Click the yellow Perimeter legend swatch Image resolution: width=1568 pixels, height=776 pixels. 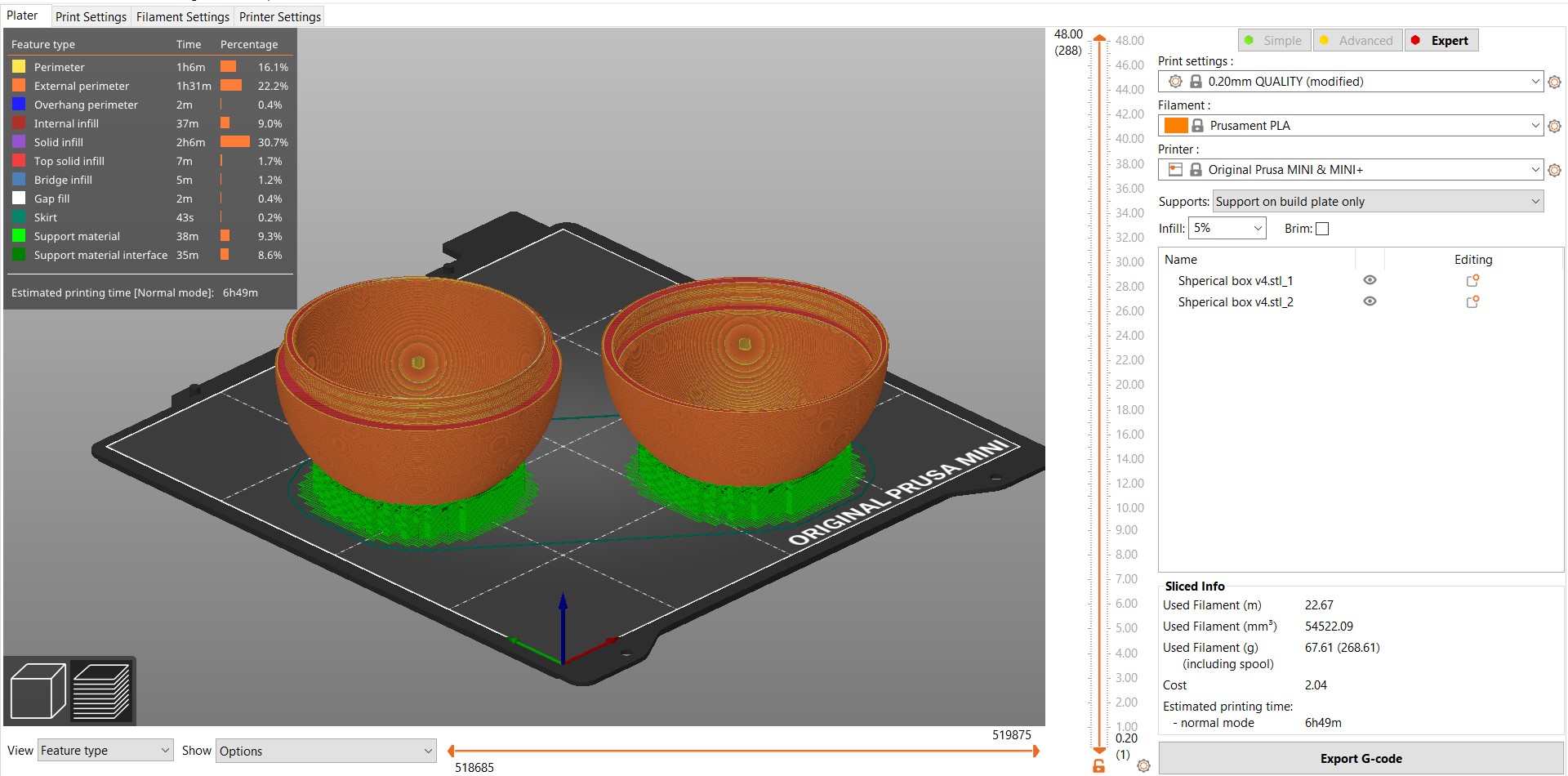19,67
